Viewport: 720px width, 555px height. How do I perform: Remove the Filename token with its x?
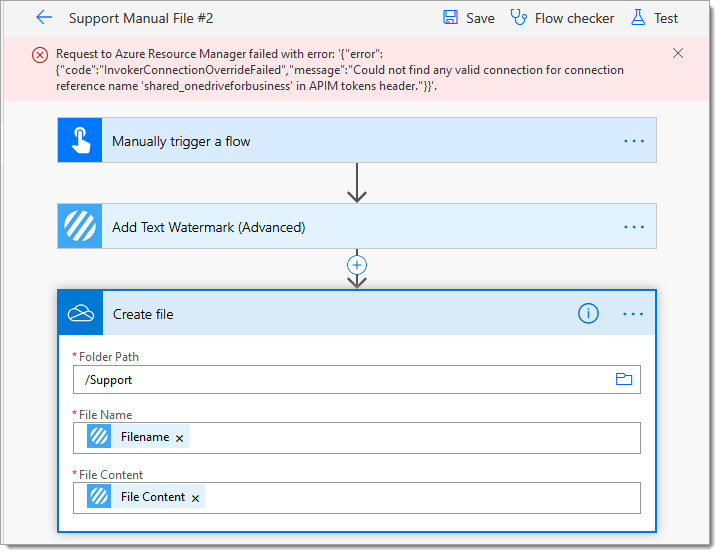[x=180, y=438]
